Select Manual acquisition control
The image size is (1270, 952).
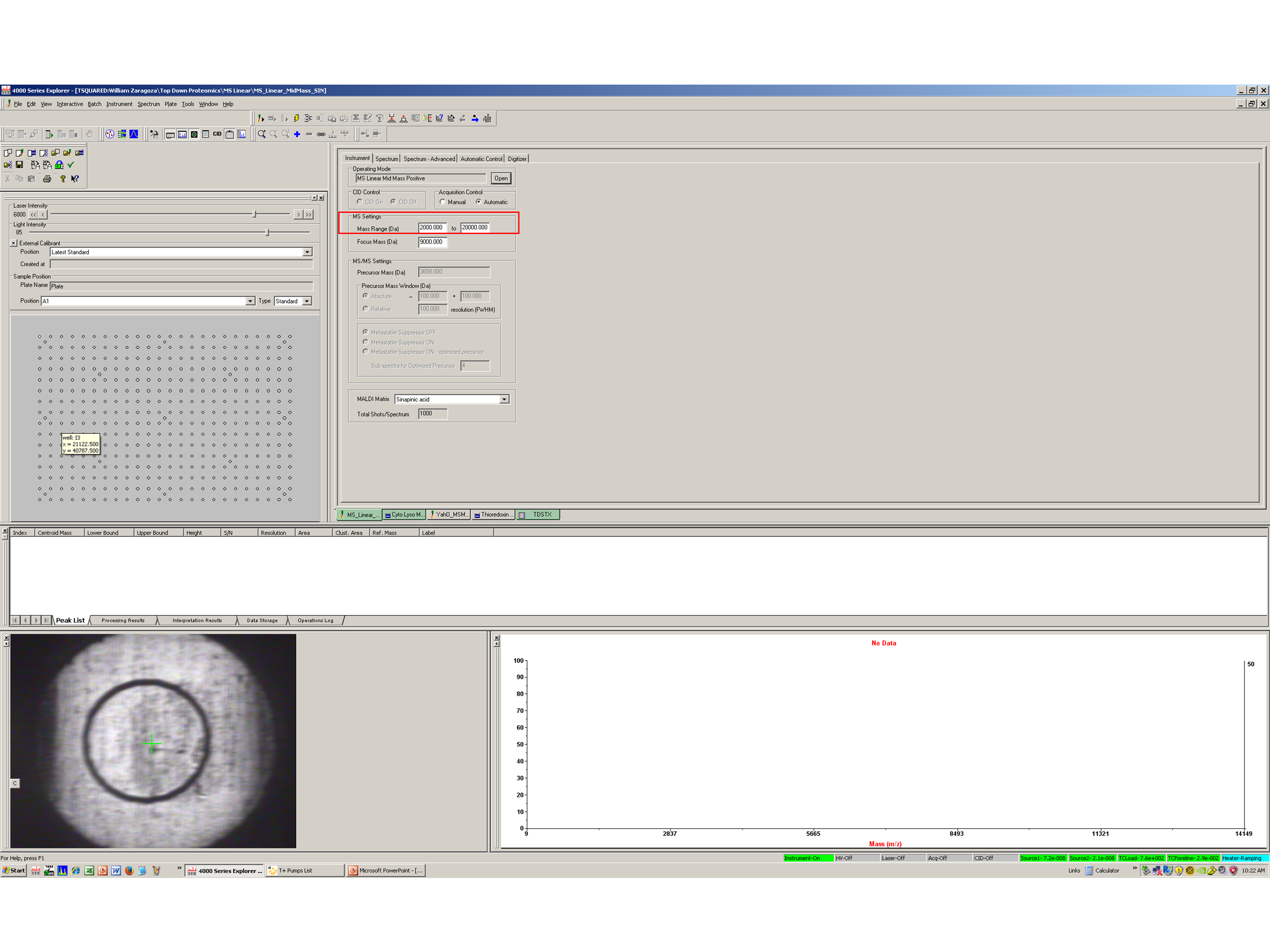(x=443, y=202)
